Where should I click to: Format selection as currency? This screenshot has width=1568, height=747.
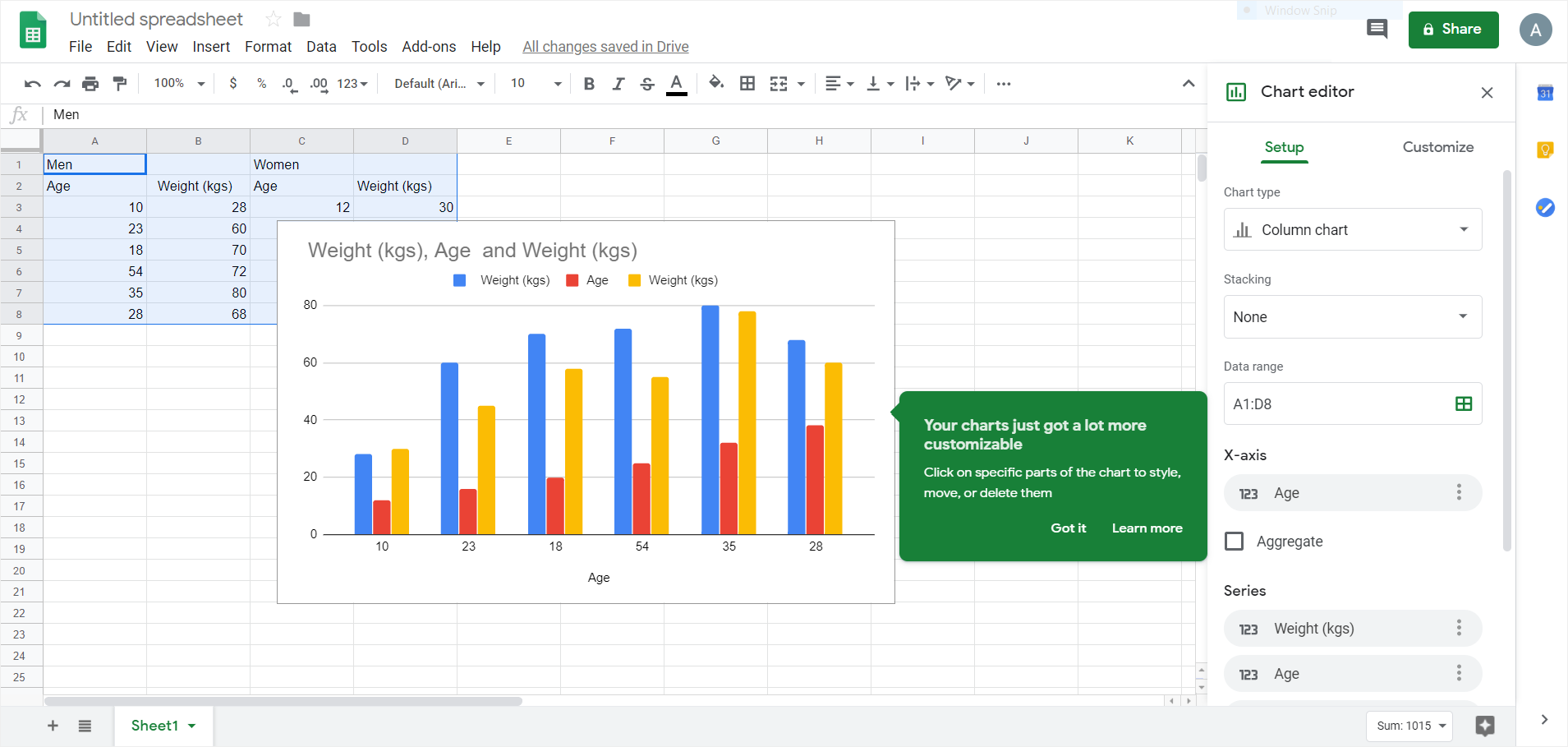pyautogui.click(x=234, y=83)
